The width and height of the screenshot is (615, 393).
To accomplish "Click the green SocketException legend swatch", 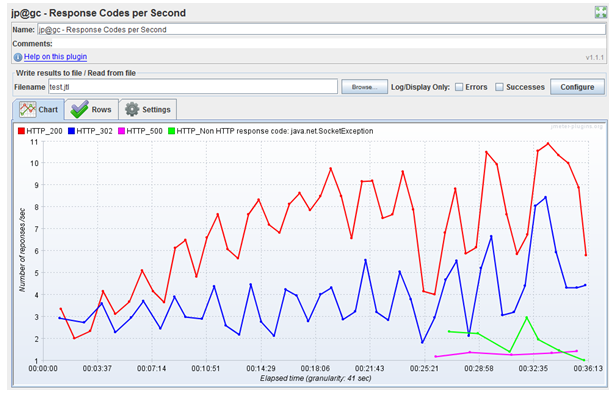I will 171,131.
